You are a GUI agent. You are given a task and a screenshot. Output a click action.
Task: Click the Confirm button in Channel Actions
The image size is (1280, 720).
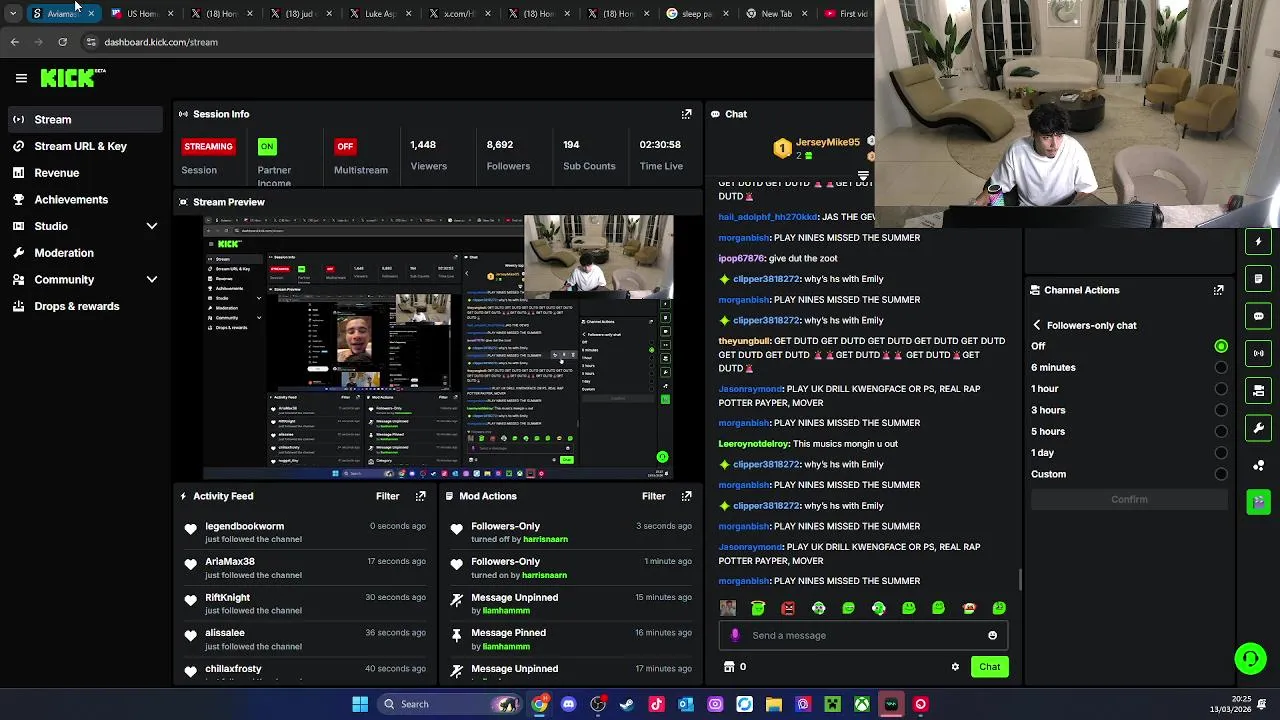coord(1129,499)
